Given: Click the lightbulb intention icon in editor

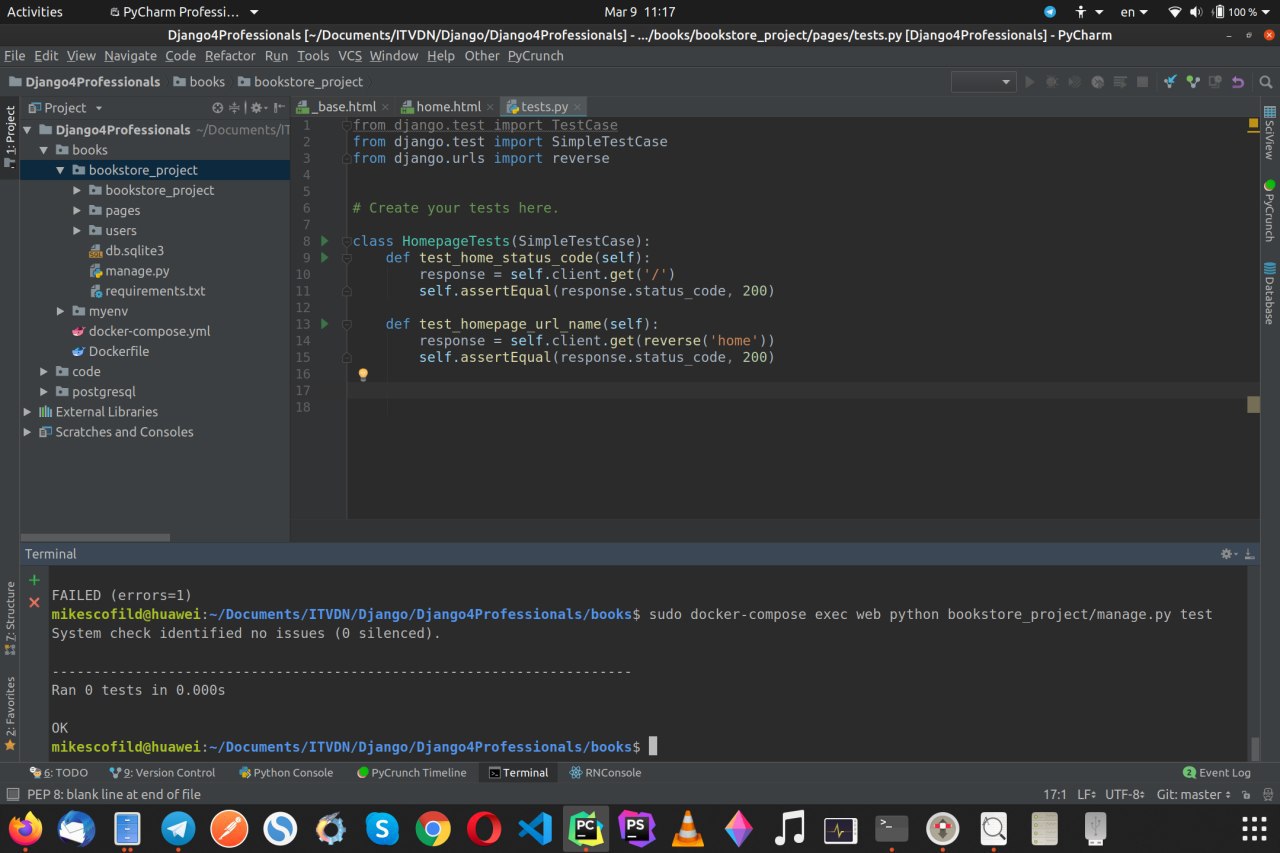Looking at the screenshot, I should click(x=363, y=374).
